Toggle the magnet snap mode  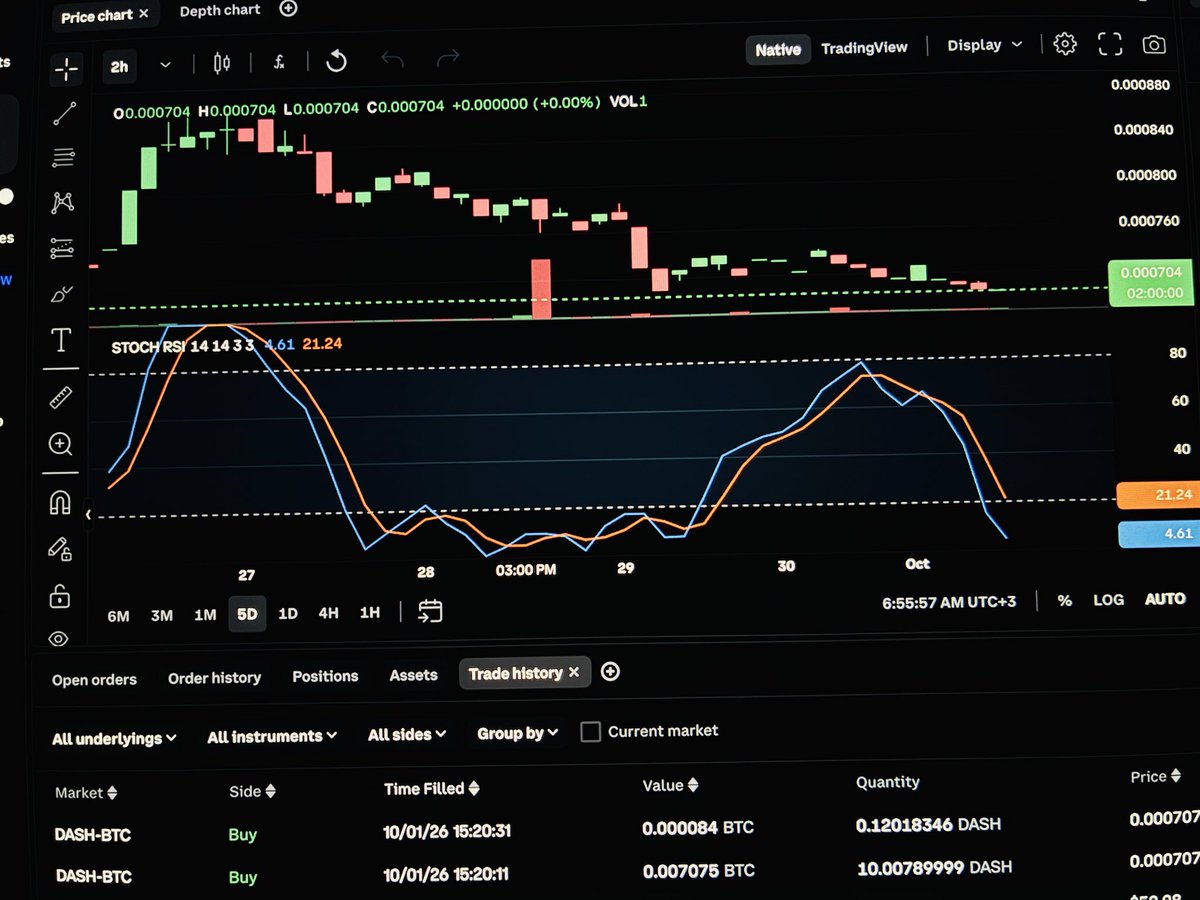coord(60,503)
